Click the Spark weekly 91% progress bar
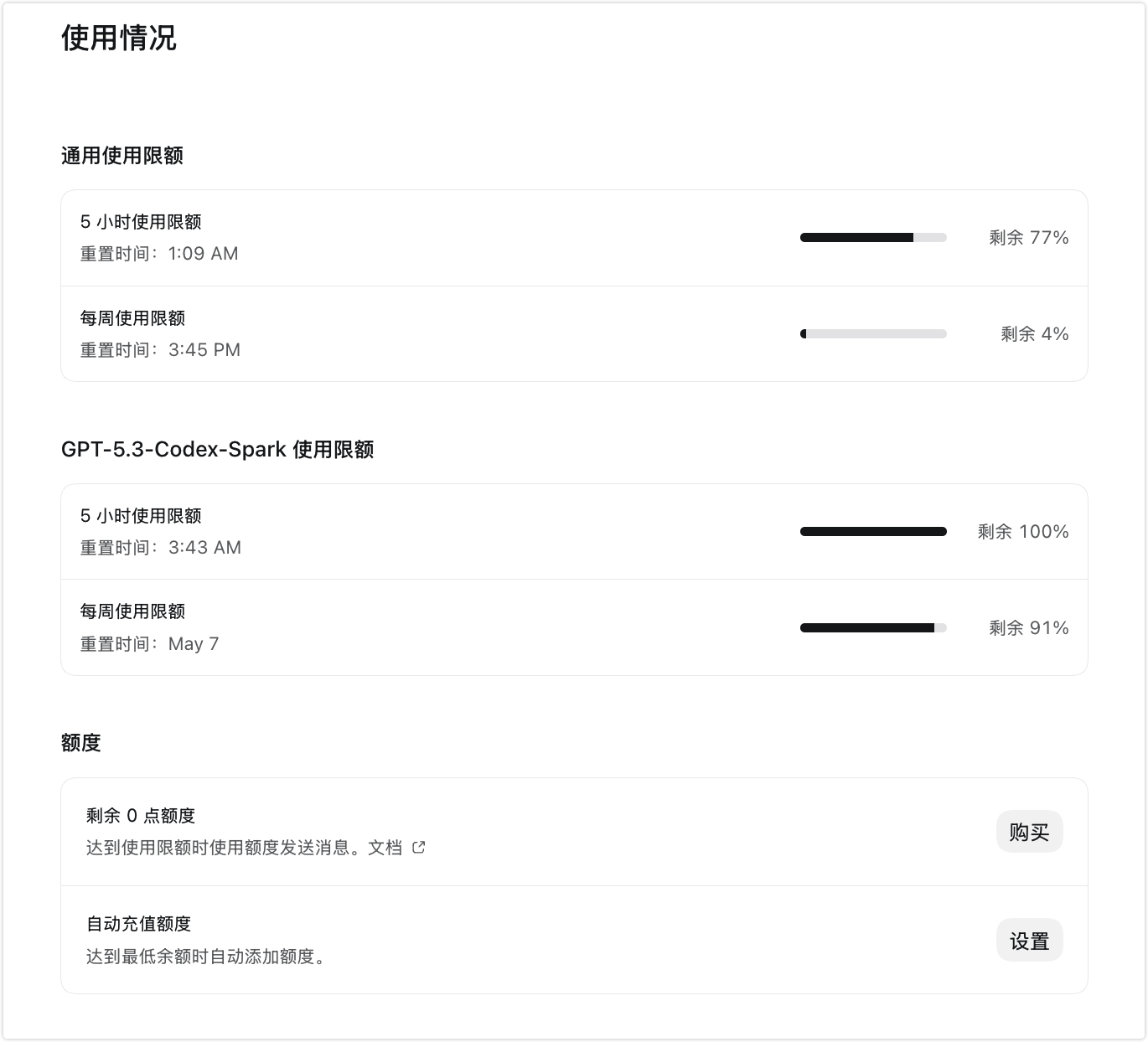Image resolution: width=1148 pixels, height=1042 pixels. pos(873,628)
